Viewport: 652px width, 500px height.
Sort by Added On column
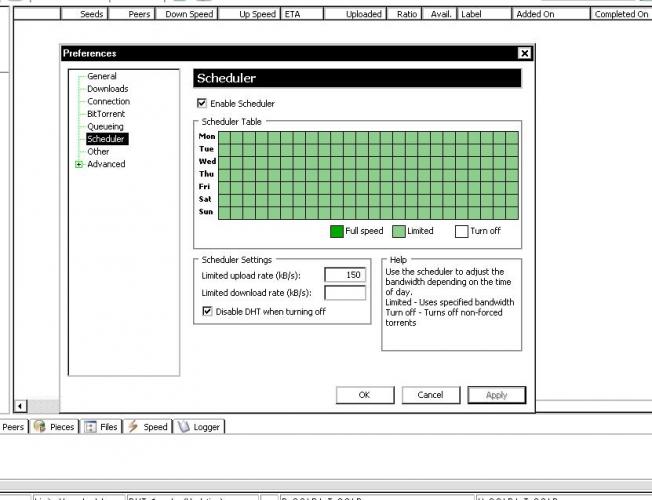(551, 14)
